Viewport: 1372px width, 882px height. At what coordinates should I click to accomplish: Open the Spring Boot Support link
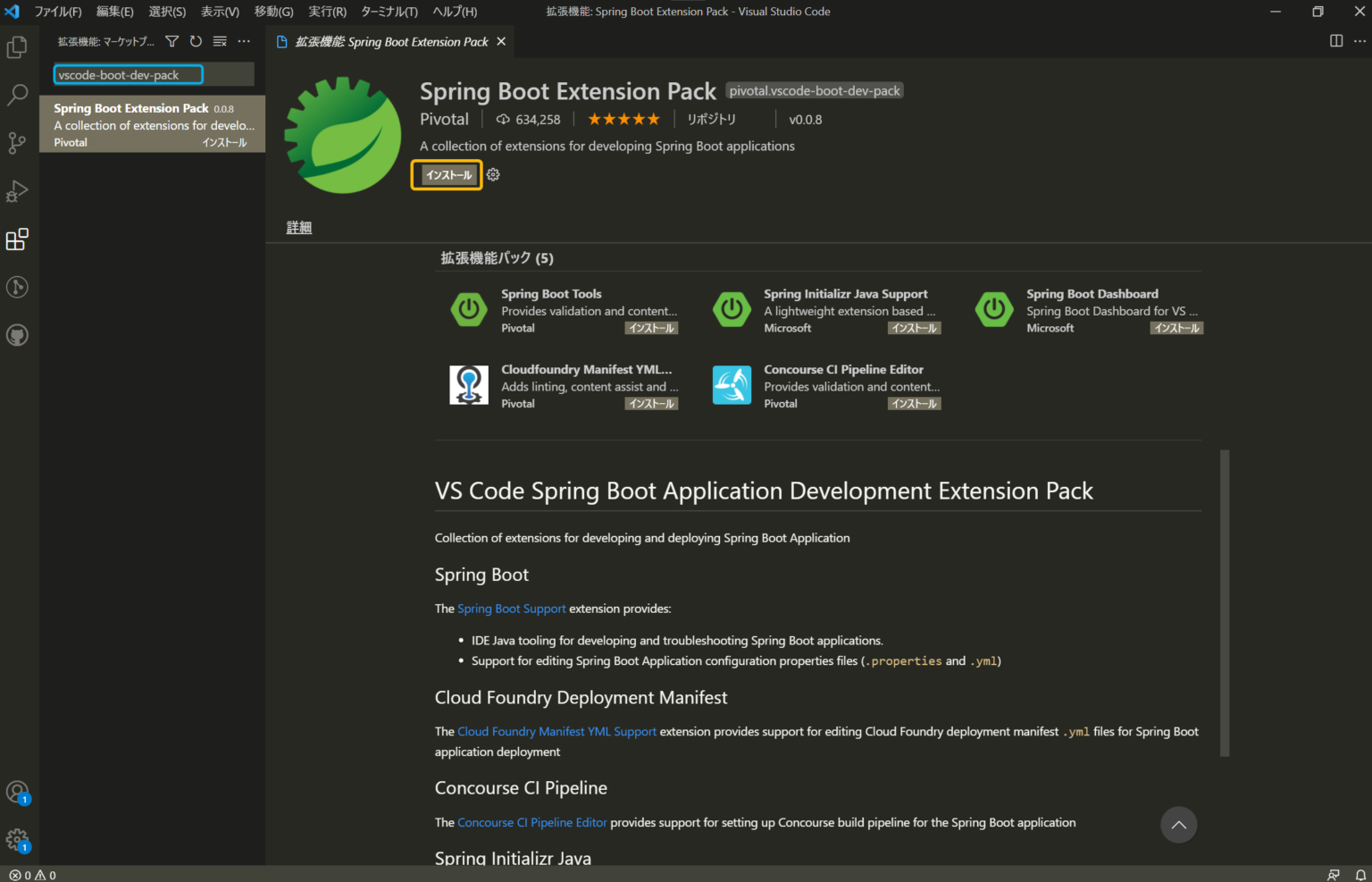(511, 609)
